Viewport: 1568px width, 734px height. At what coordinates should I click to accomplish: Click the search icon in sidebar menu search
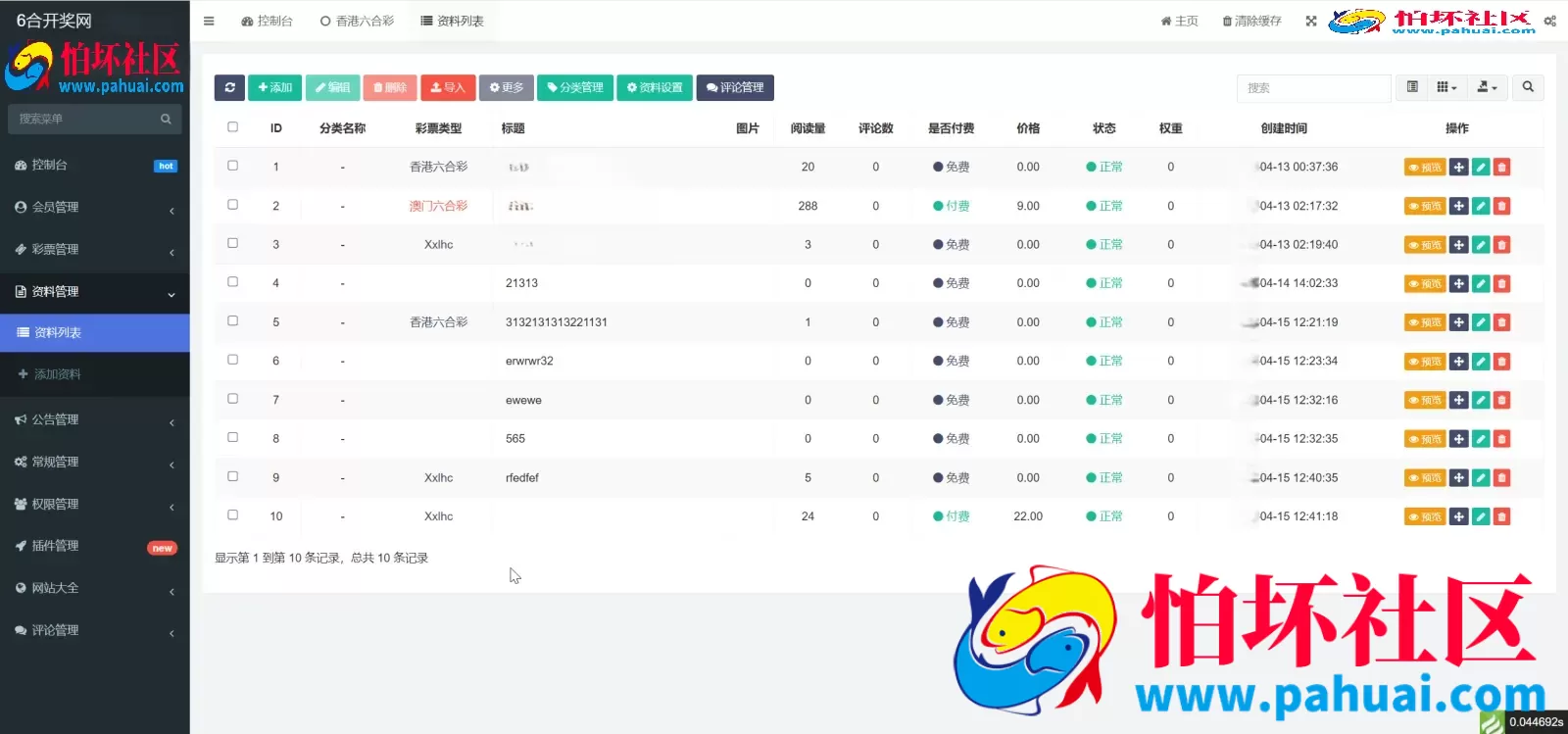166,119
